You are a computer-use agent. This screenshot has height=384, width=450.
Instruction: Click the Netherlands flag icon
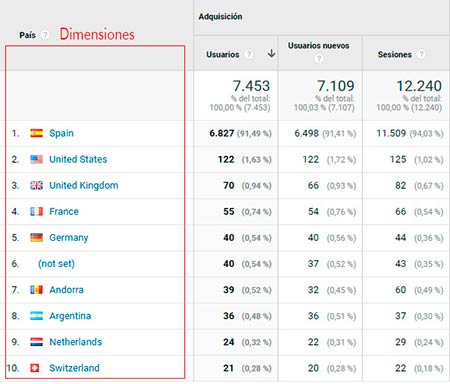[36, 342]
